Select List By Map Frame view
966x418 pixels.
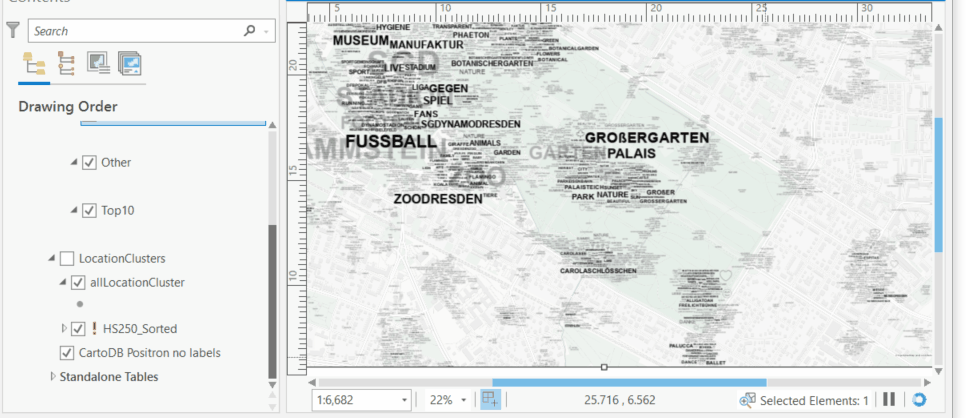coord(99,64)
